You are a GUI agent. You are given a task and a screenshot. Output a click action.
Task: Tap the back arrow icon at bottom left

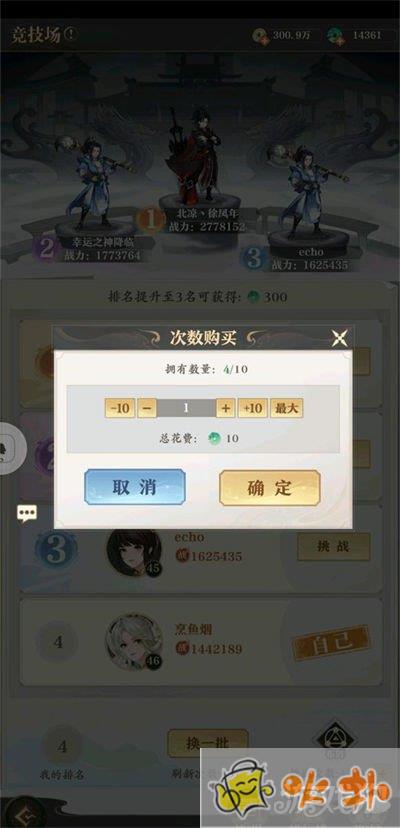coord(21,815)
